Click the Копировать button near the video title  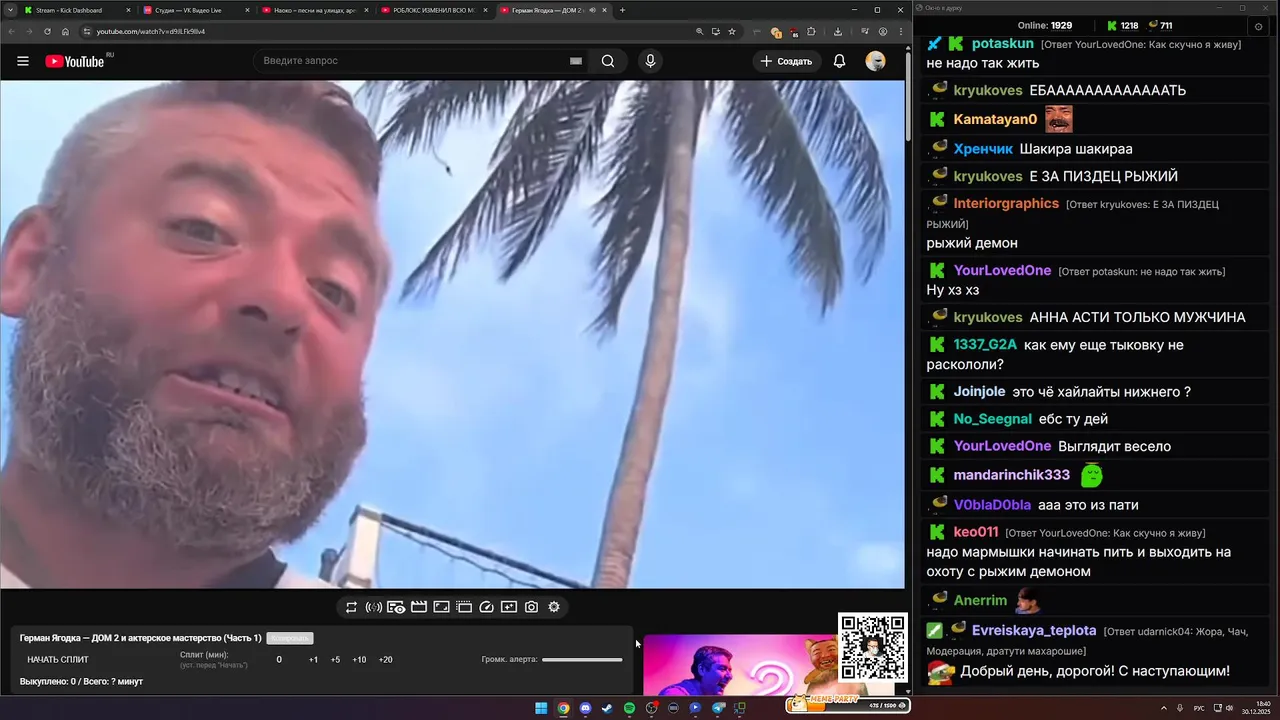click(x=290, y=638)
